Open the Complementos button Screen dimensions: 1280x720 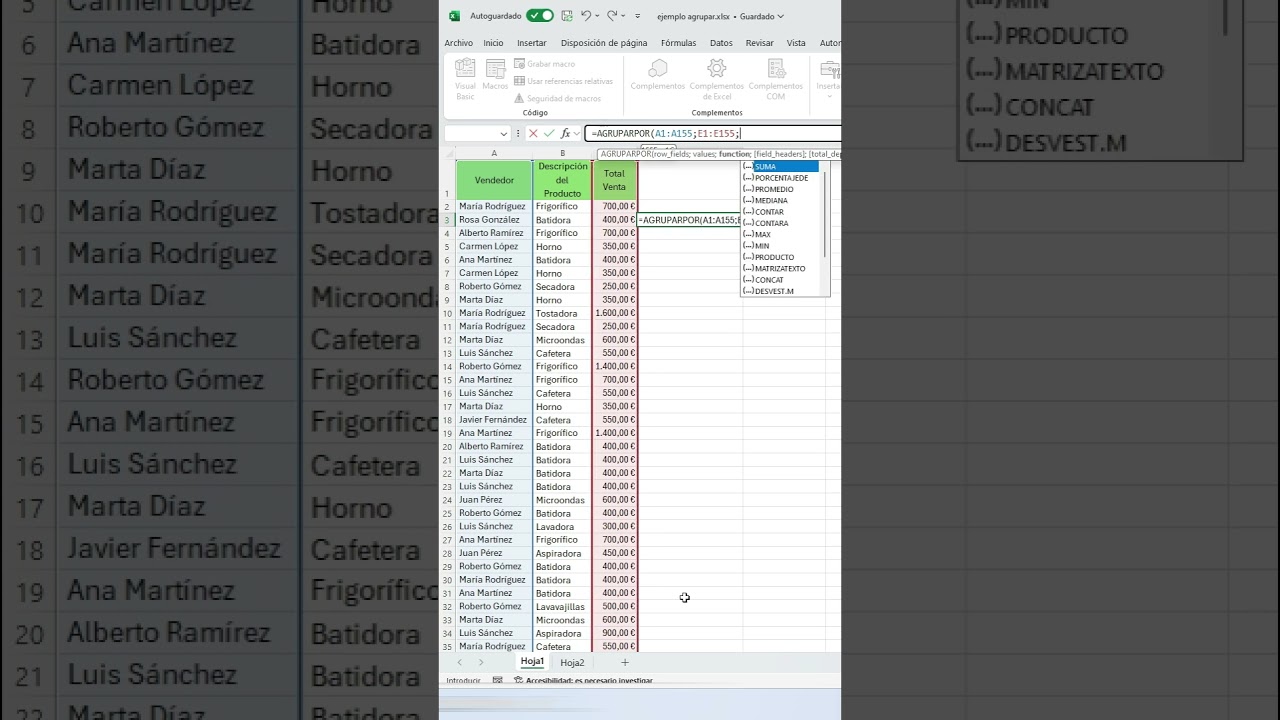click(658, 75)
